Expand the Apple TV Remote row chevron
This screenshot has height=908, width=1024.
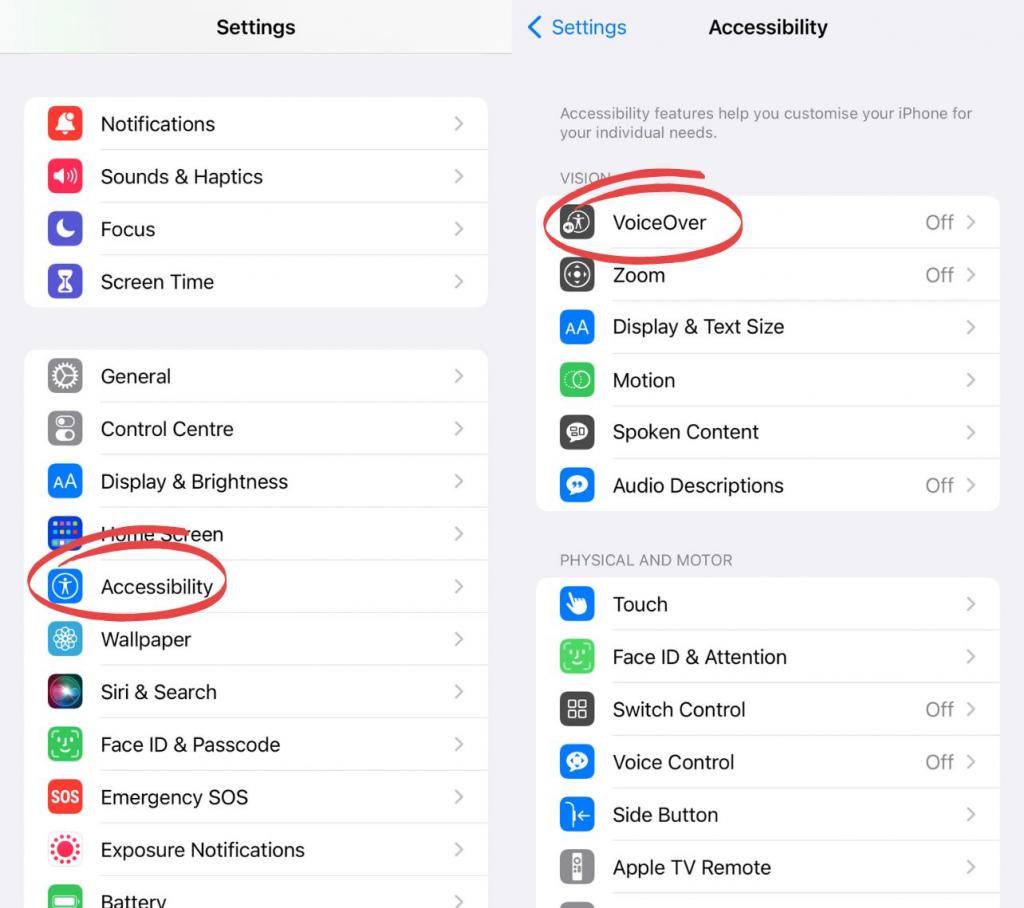click(x=971, y=867)
